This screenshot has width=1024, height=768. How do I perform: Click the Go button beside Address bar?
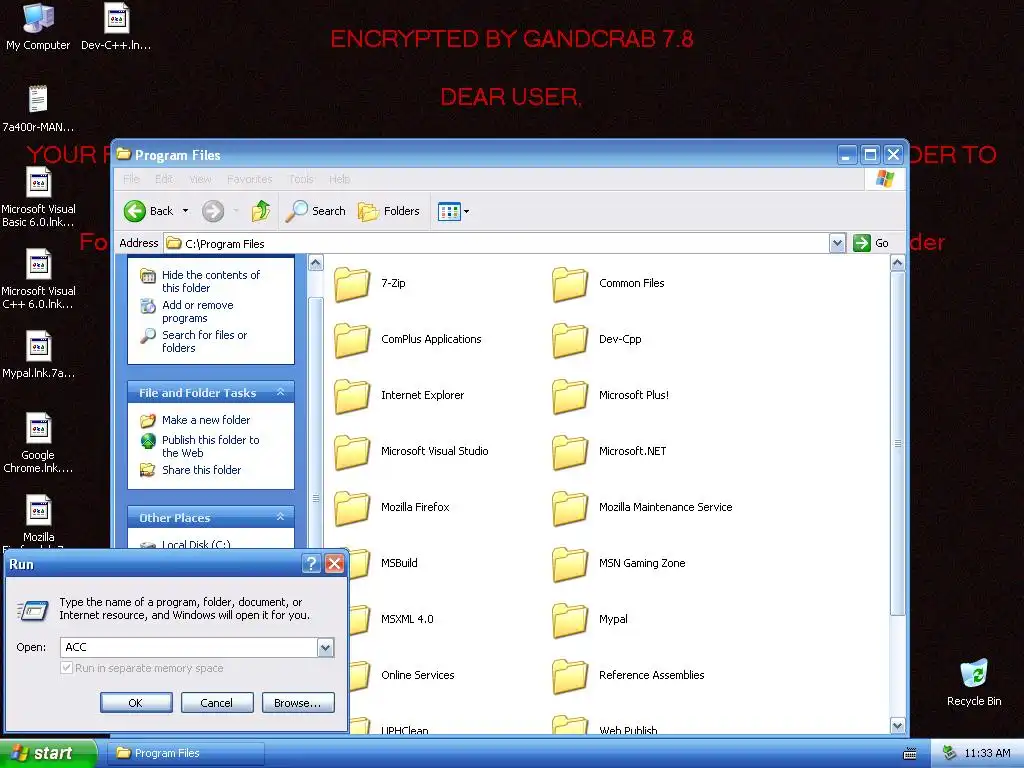point(871,244)
